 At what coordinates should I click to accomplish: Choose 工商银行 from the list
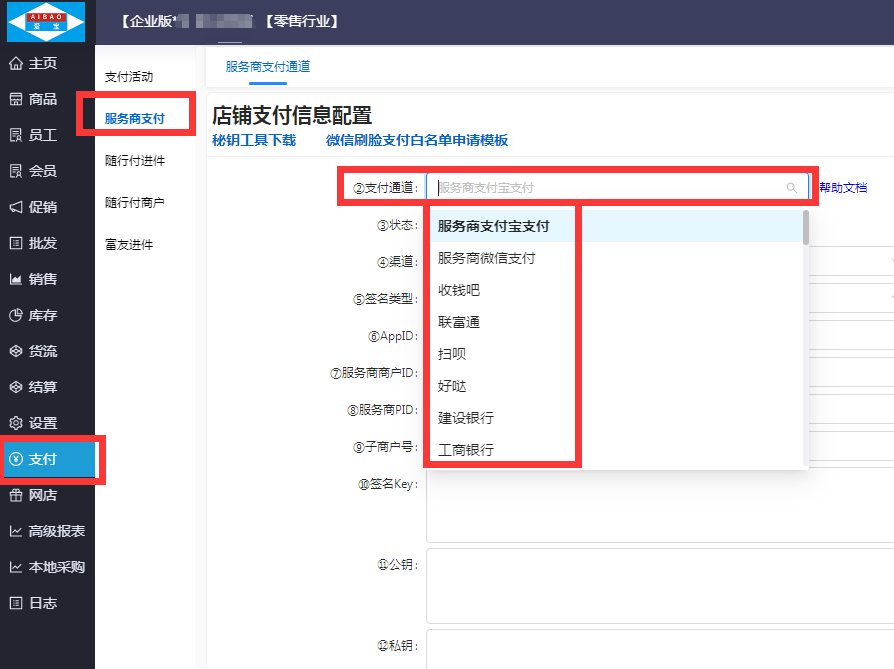coord(617,449)
